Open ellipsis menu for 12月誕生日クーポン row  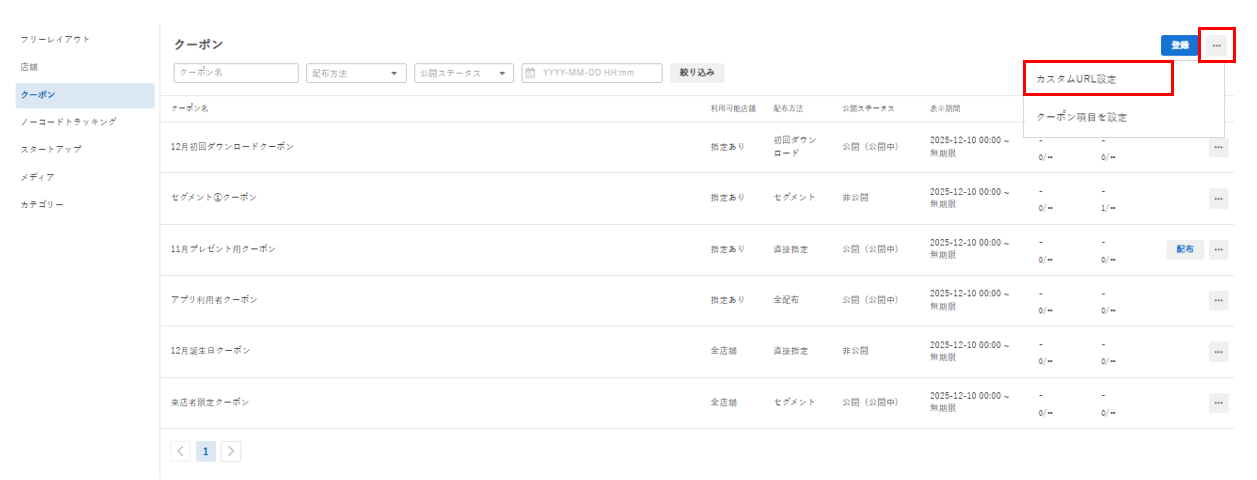pos(1218,351)
